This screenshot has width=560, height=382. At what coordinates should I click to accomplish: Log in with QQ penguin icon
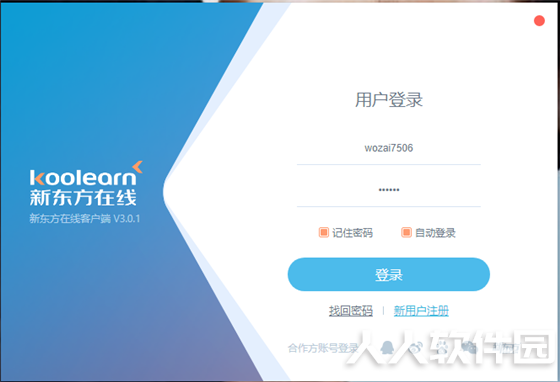pos(387,347)
